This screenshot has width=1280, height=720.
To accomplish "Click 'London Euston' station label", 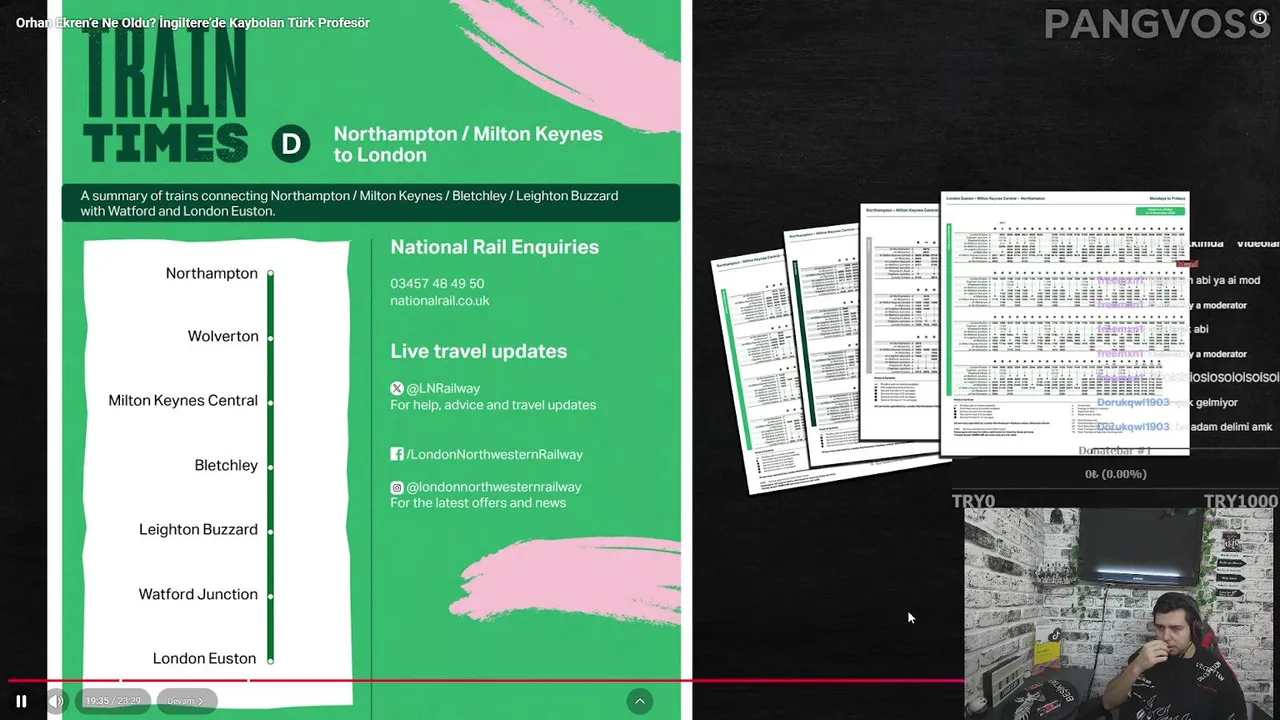I will [205, 658].
